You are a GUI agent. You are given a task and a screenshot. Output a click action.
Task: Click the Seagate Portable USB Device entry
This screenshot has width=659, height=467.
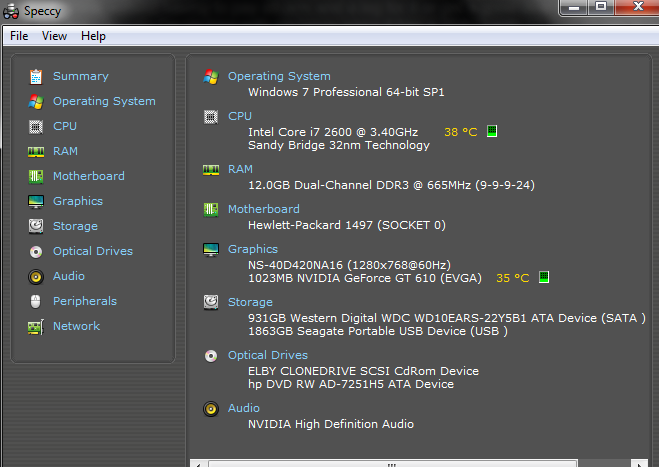pyautogui.click(x=378, y=331)
